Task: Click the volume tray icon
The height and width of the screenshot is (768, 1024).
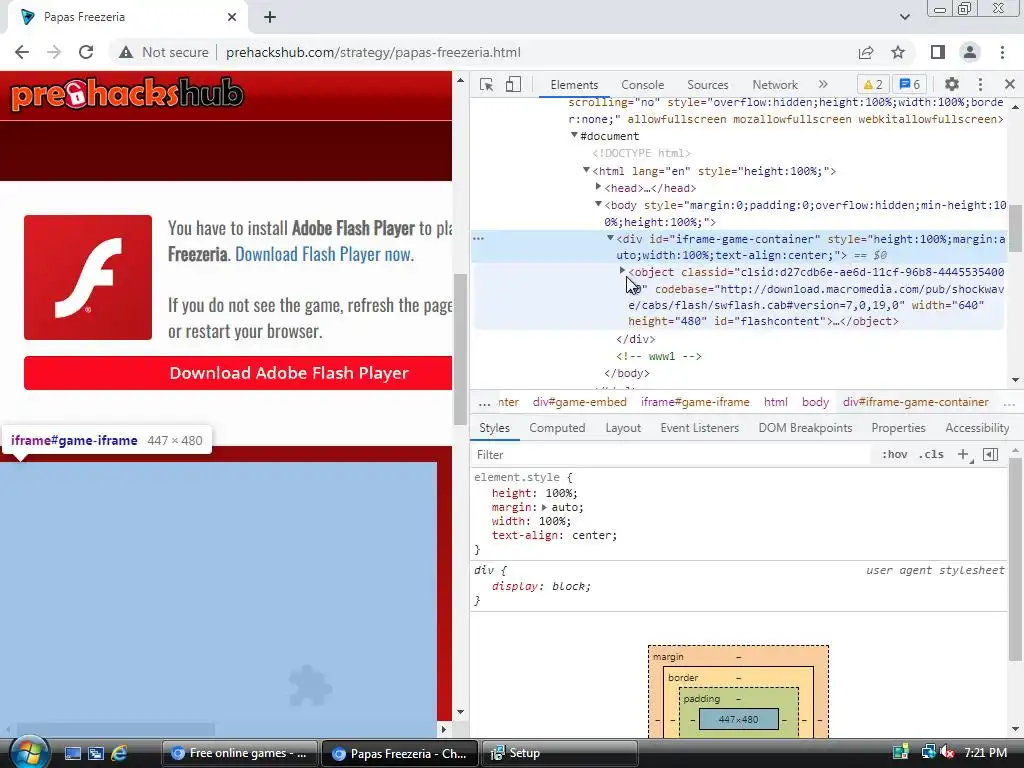Action: pos(947,752)
